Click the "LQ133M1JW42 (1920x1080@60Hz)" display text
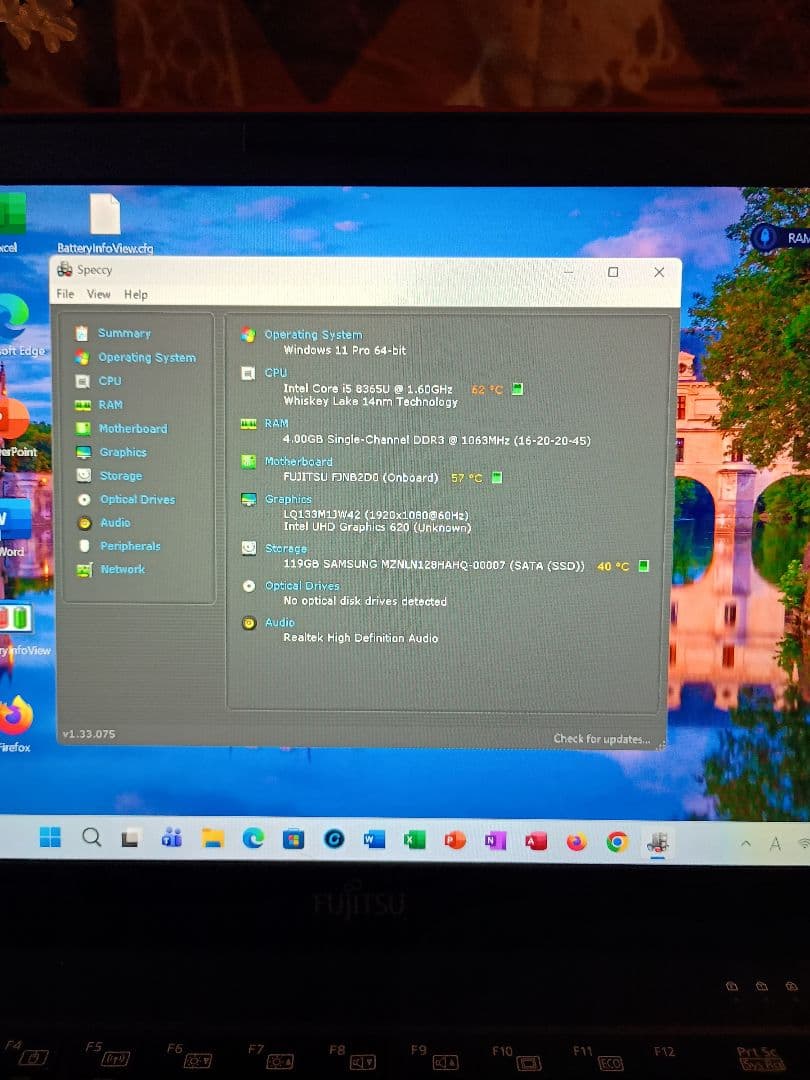 click(376, 515)
